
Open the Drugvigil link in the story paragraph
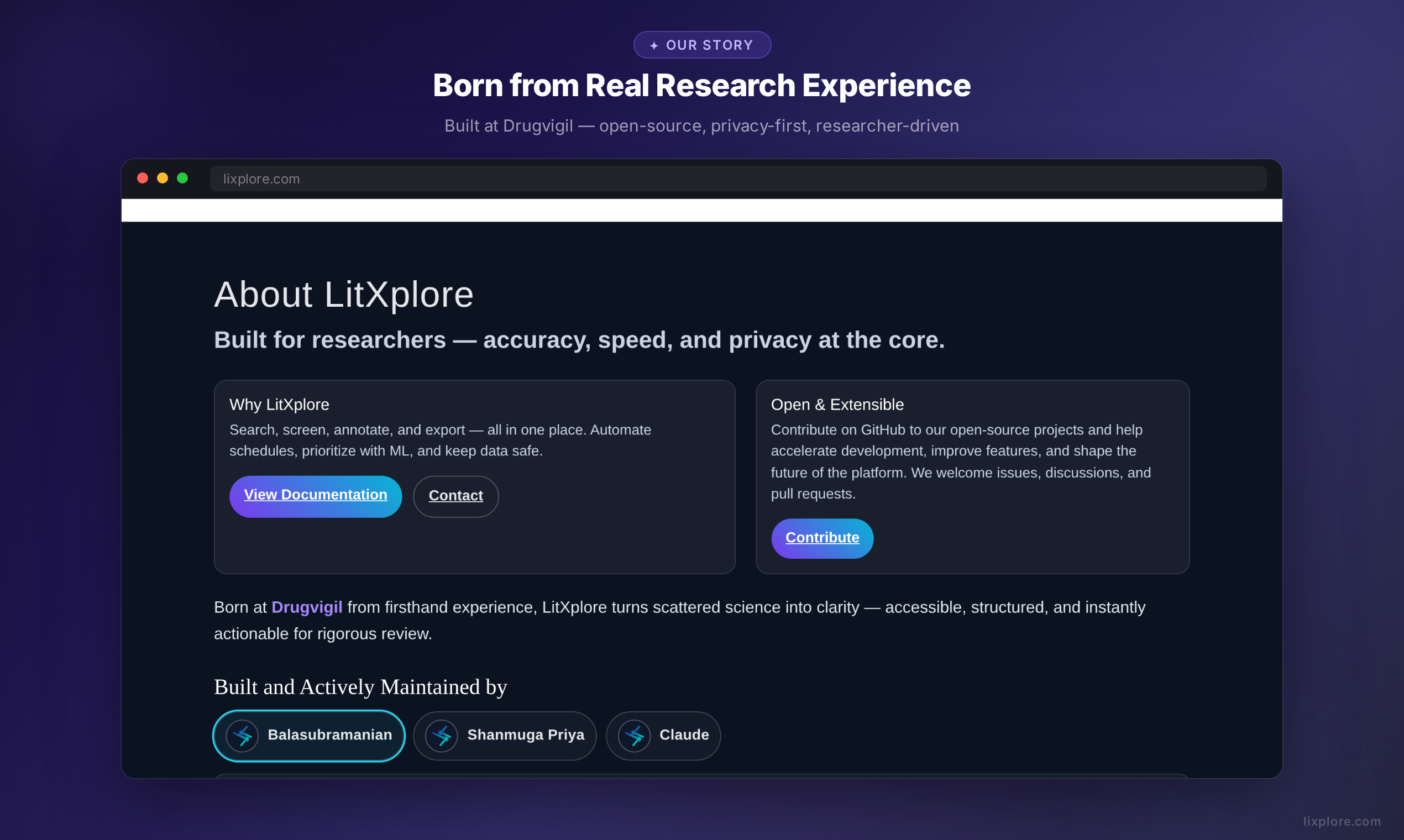306,607
